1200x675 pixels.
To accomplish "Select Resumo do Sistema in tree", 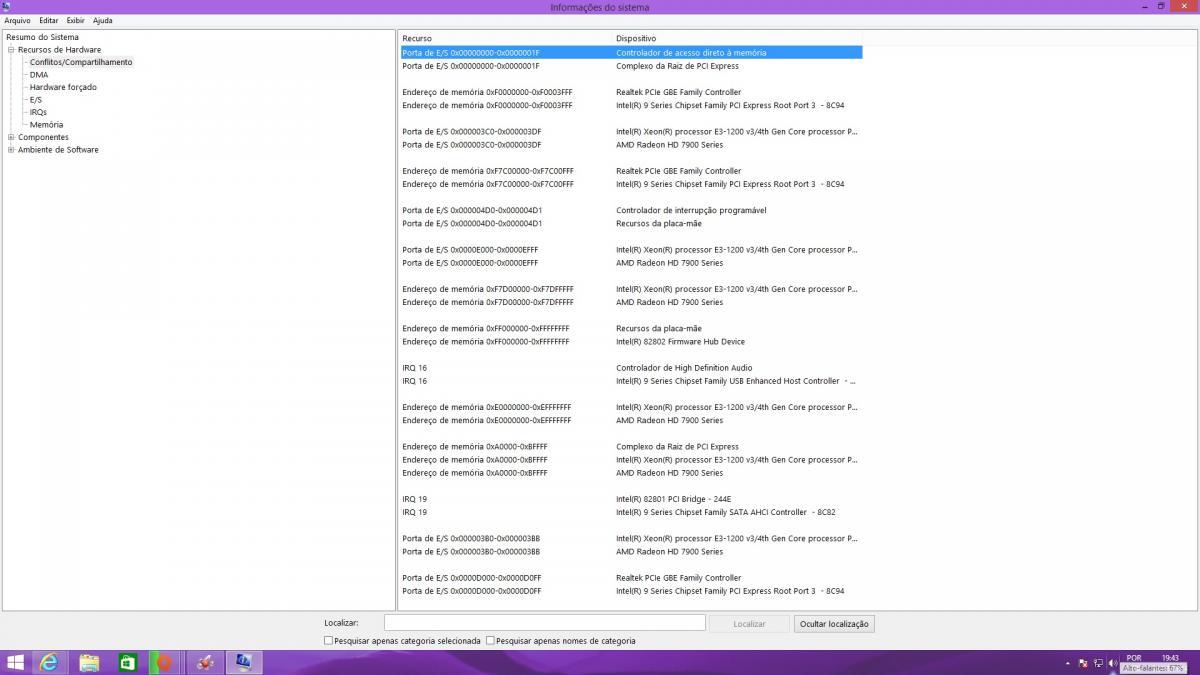I will click(x=42, y=37).
